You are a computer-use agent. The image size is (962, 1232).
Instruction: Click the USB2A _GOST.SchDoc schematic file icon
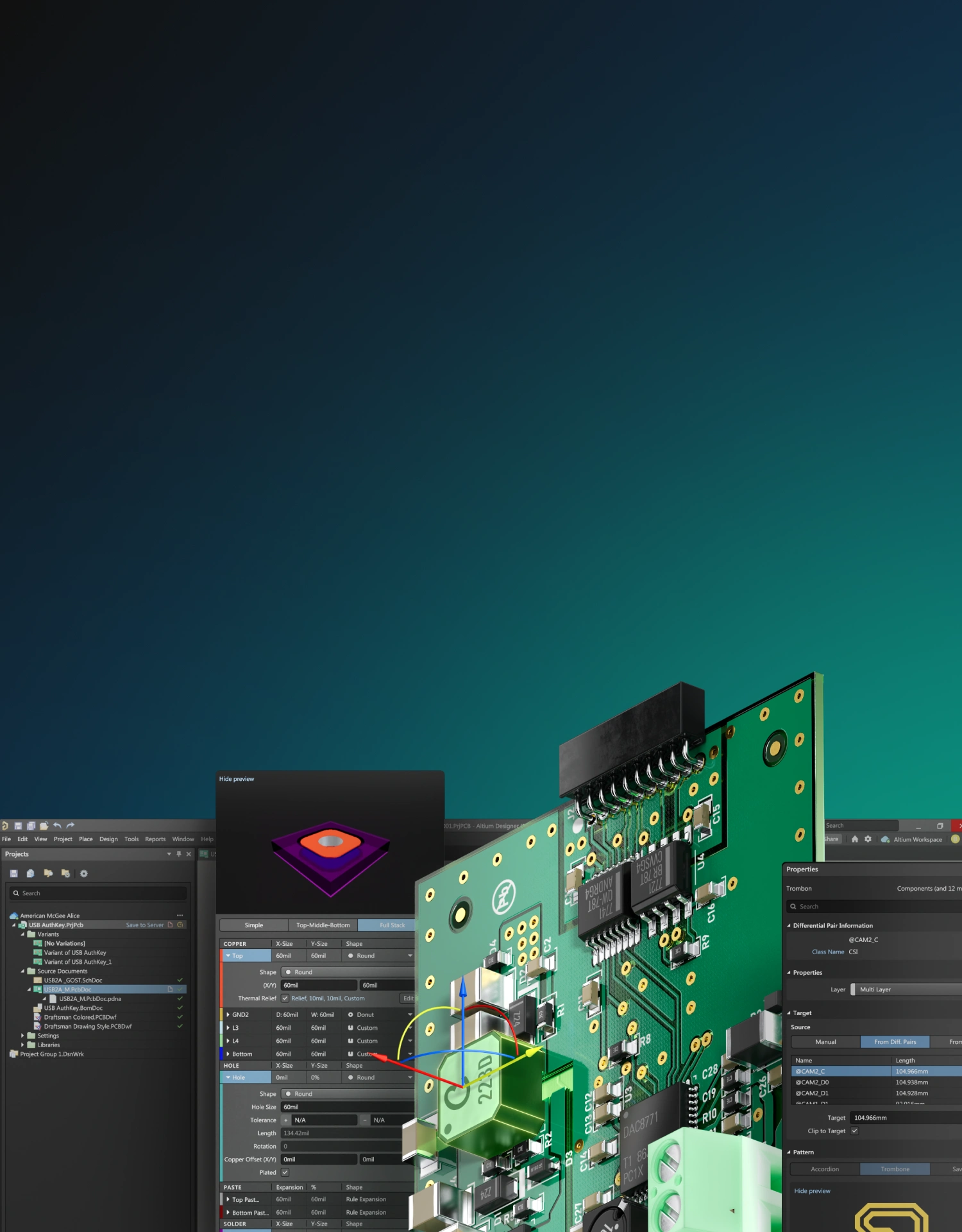click(38, 980)
